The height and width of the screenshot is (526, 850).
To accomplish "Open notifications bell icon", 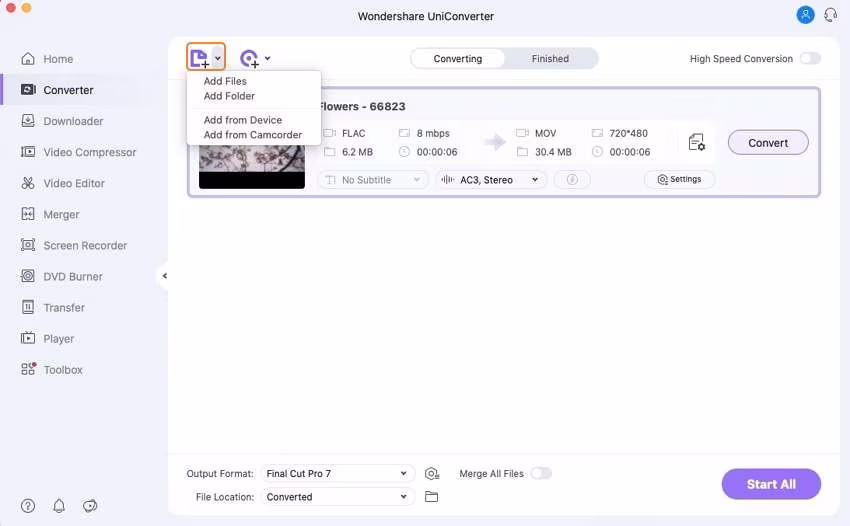I will click(x=59, y=506).
